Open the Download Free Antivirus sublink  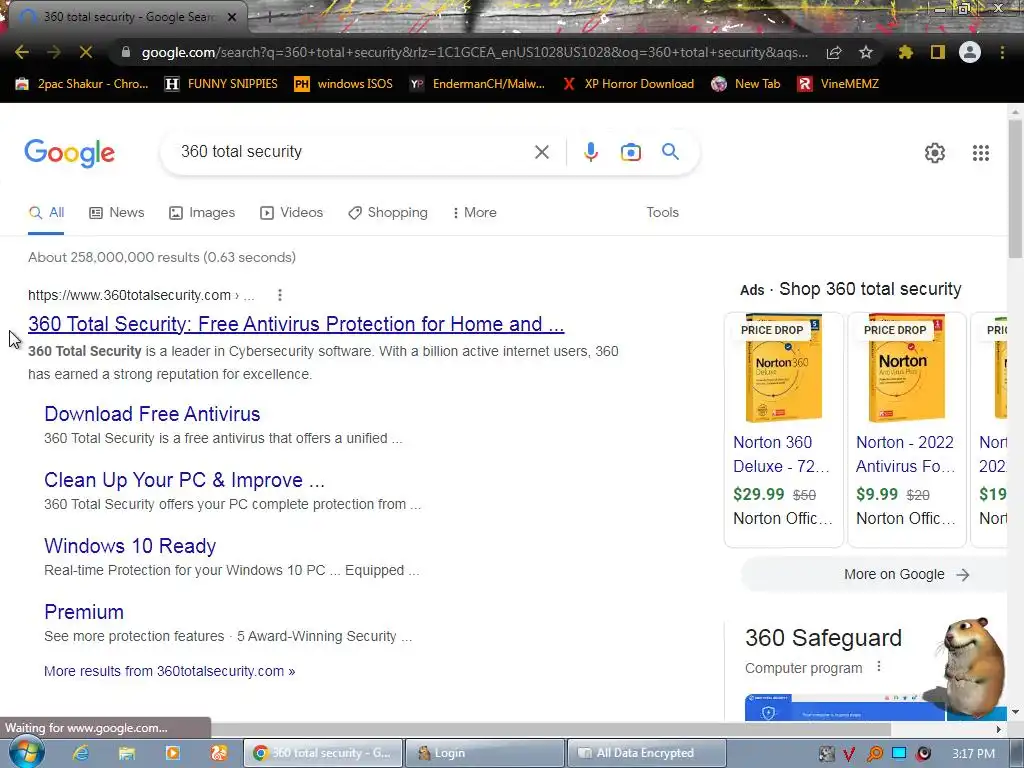152,414
